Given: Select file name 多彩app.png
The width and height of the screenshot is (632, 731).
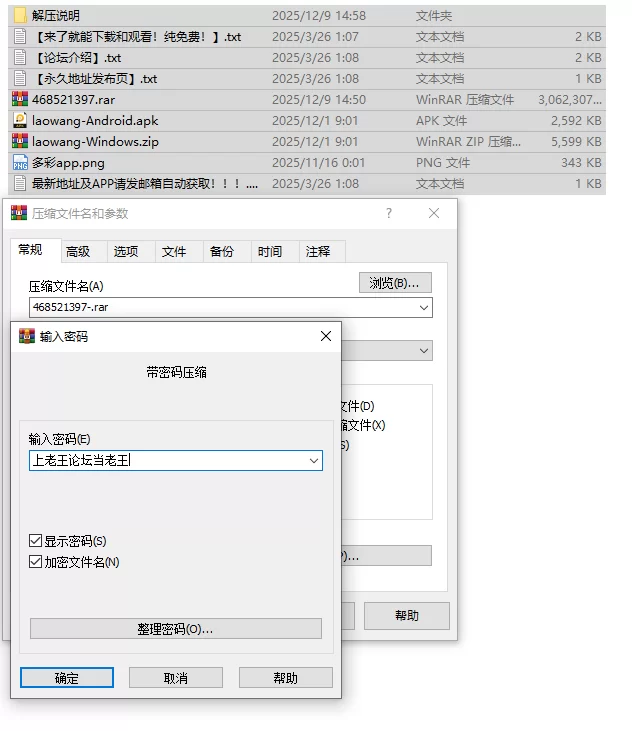Looking at the screenshot, I should 68,163.
